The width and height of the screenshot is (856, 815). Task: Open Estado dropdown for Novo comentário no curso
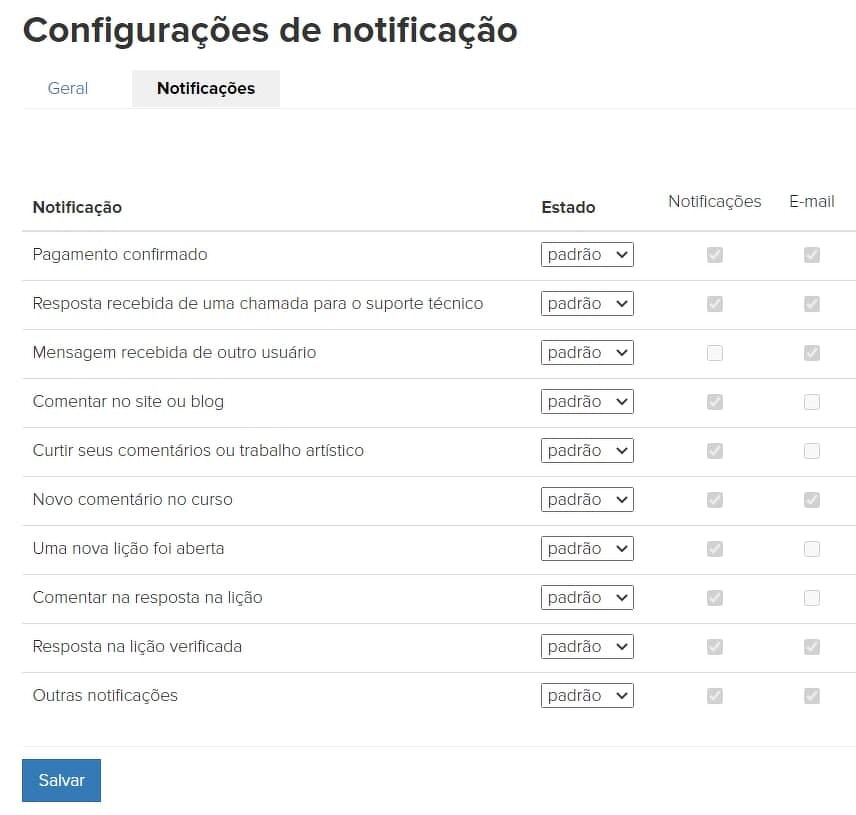587,499
